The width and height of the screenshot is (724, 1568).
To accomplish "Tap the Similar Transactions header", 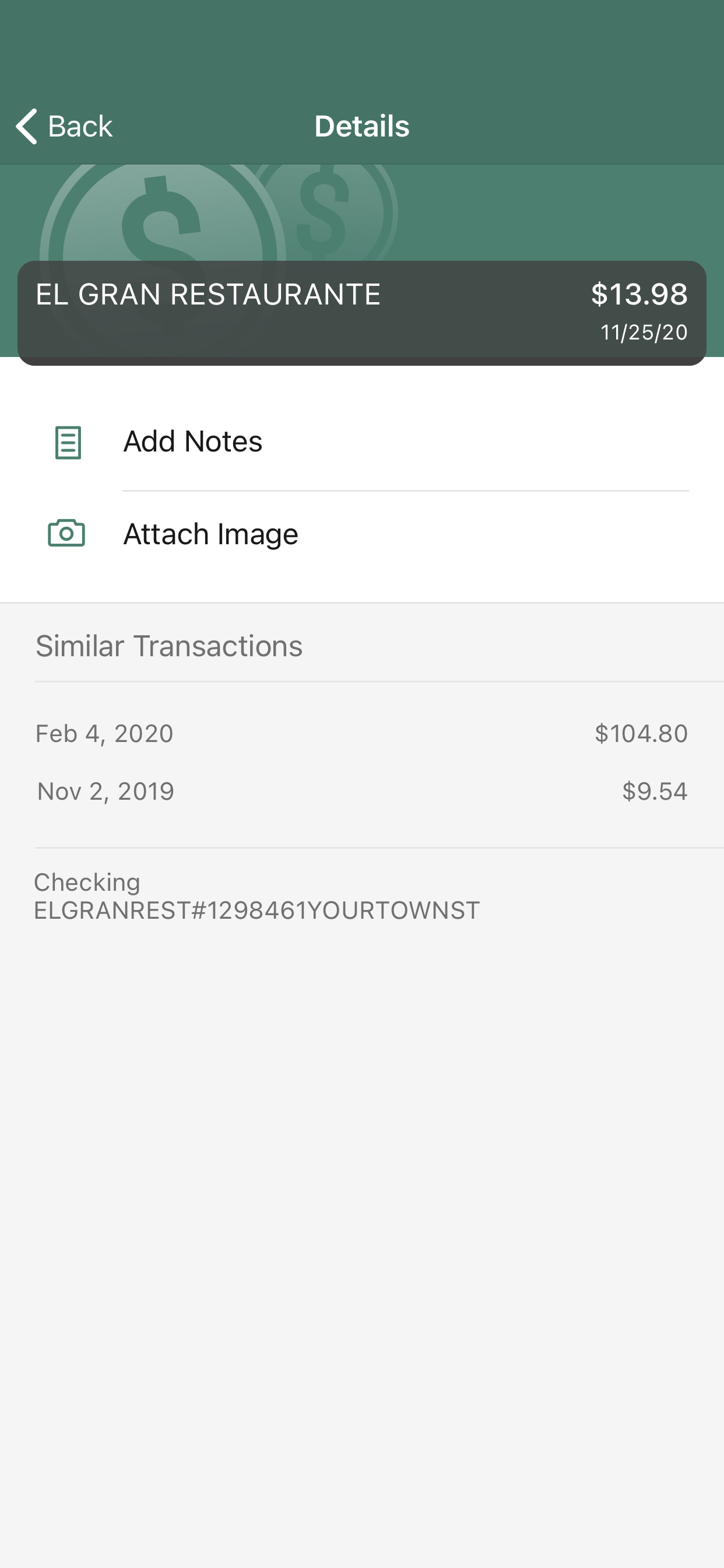I will point(168,646).
